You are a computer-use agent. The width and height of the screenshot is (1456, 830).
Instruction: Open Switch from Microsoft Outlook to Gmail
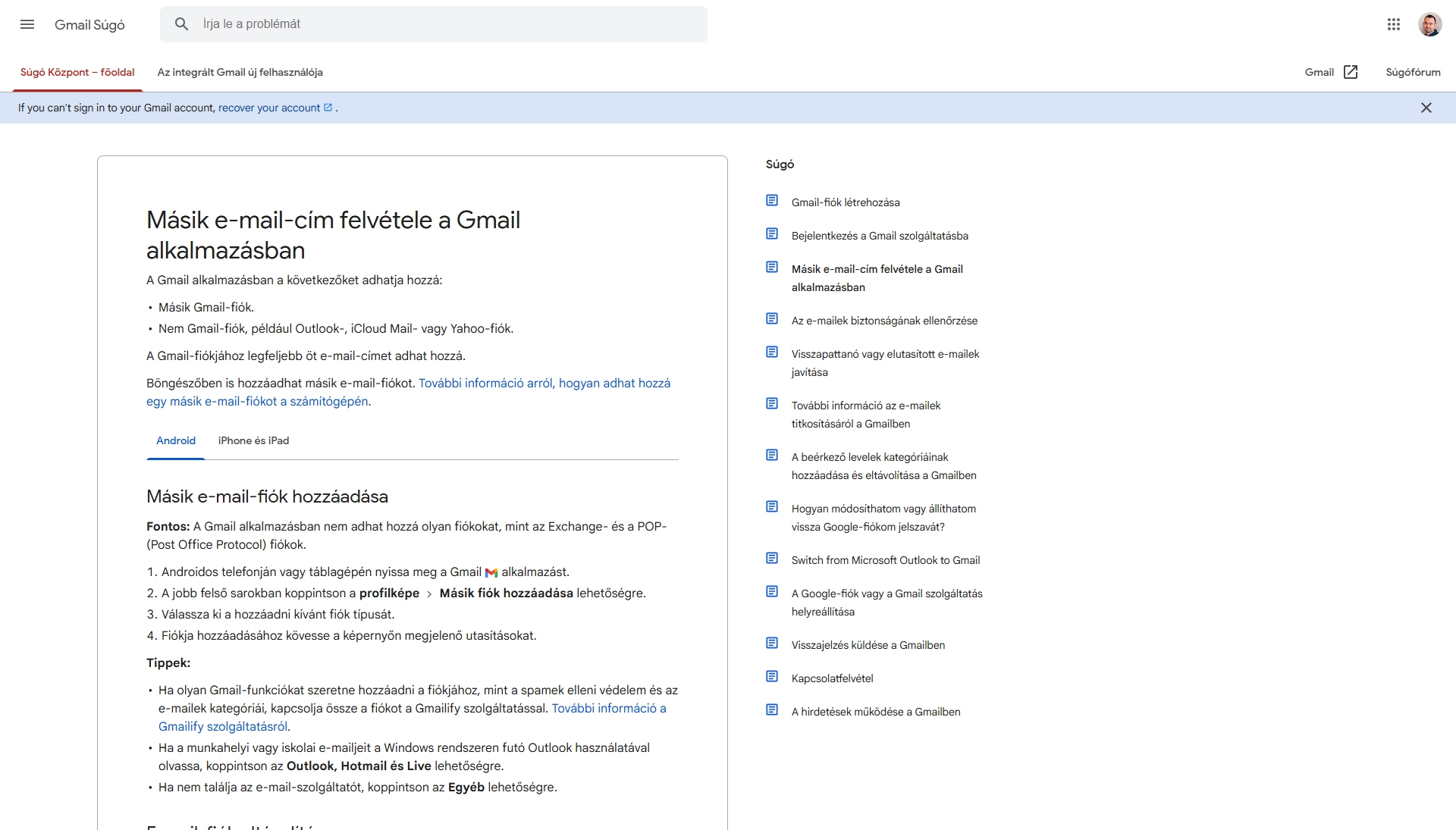coord(885,559)
